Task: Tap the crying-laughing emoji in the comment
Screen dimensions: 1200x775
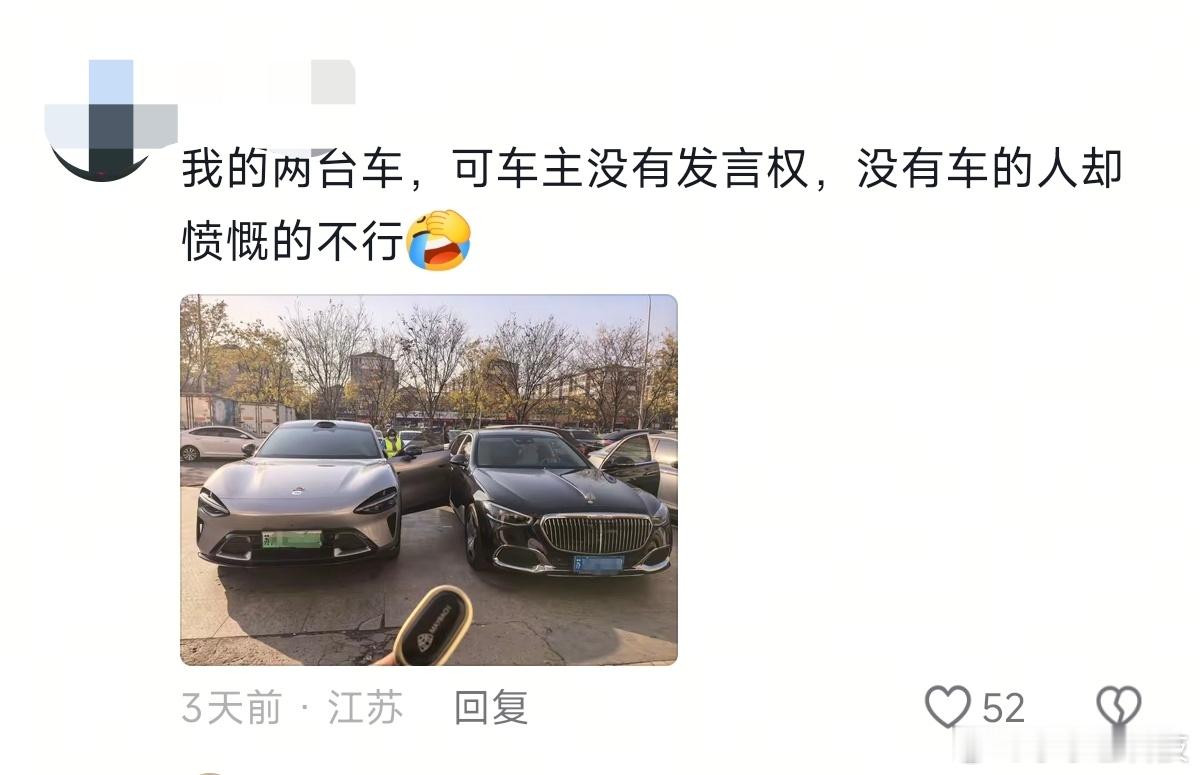Action: pyautogui.click(x=438, y=240)
